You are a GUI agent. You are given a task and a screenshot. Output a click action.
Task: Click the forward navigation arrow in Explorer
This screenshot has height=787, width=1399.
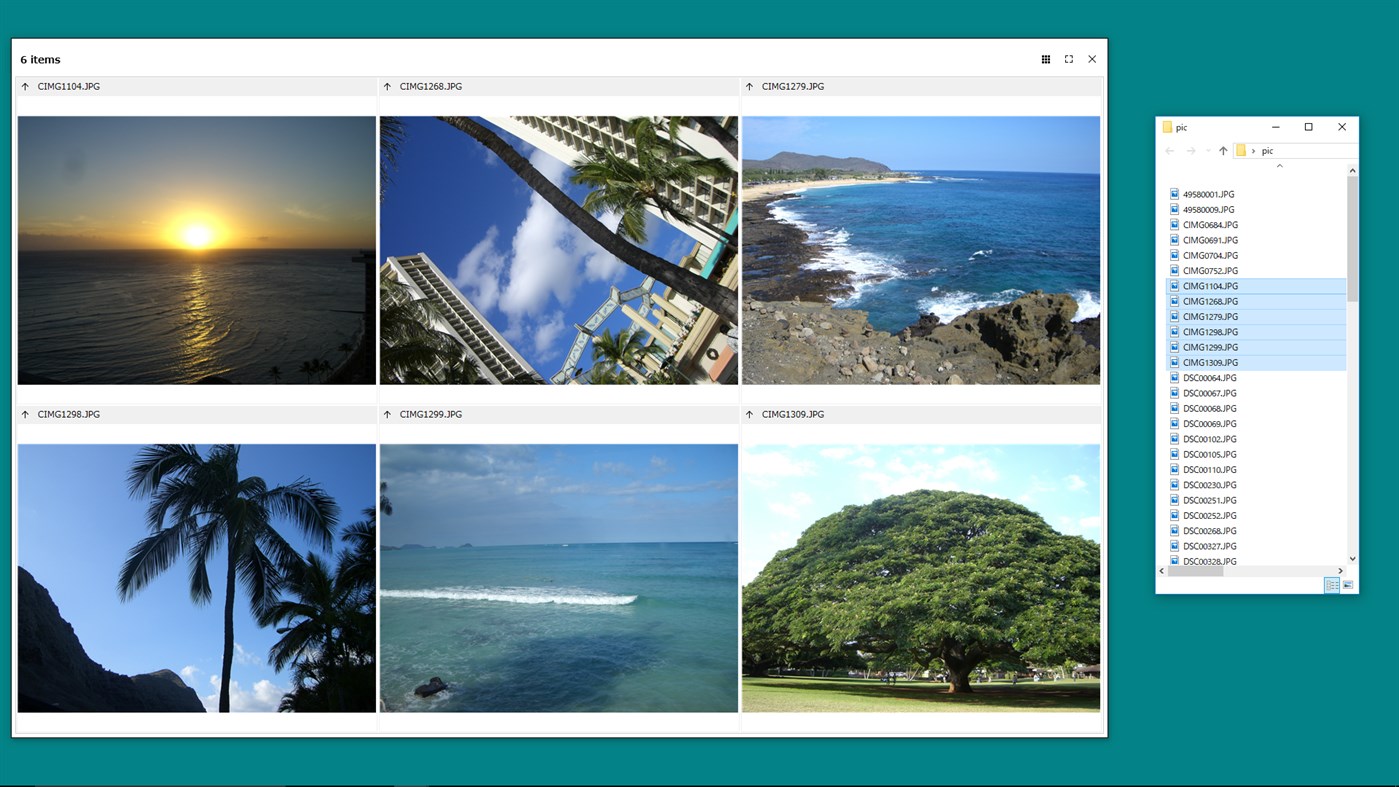(x=1189, y=150)
